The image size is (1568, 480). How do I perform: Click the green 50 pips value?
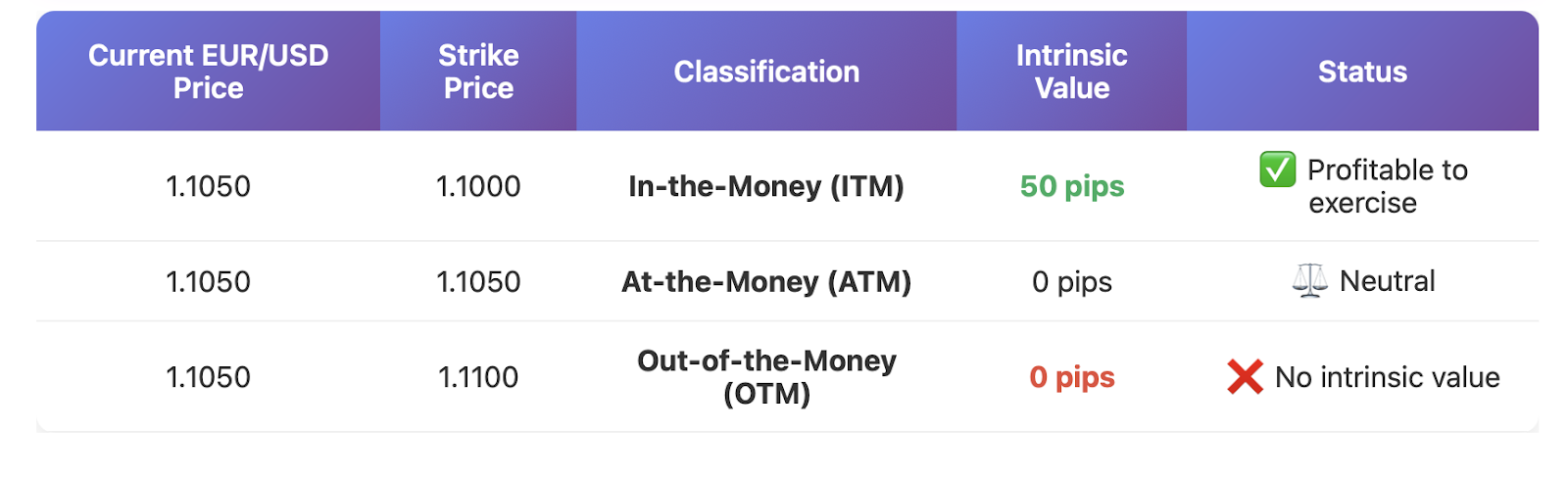click(1072, 186)
